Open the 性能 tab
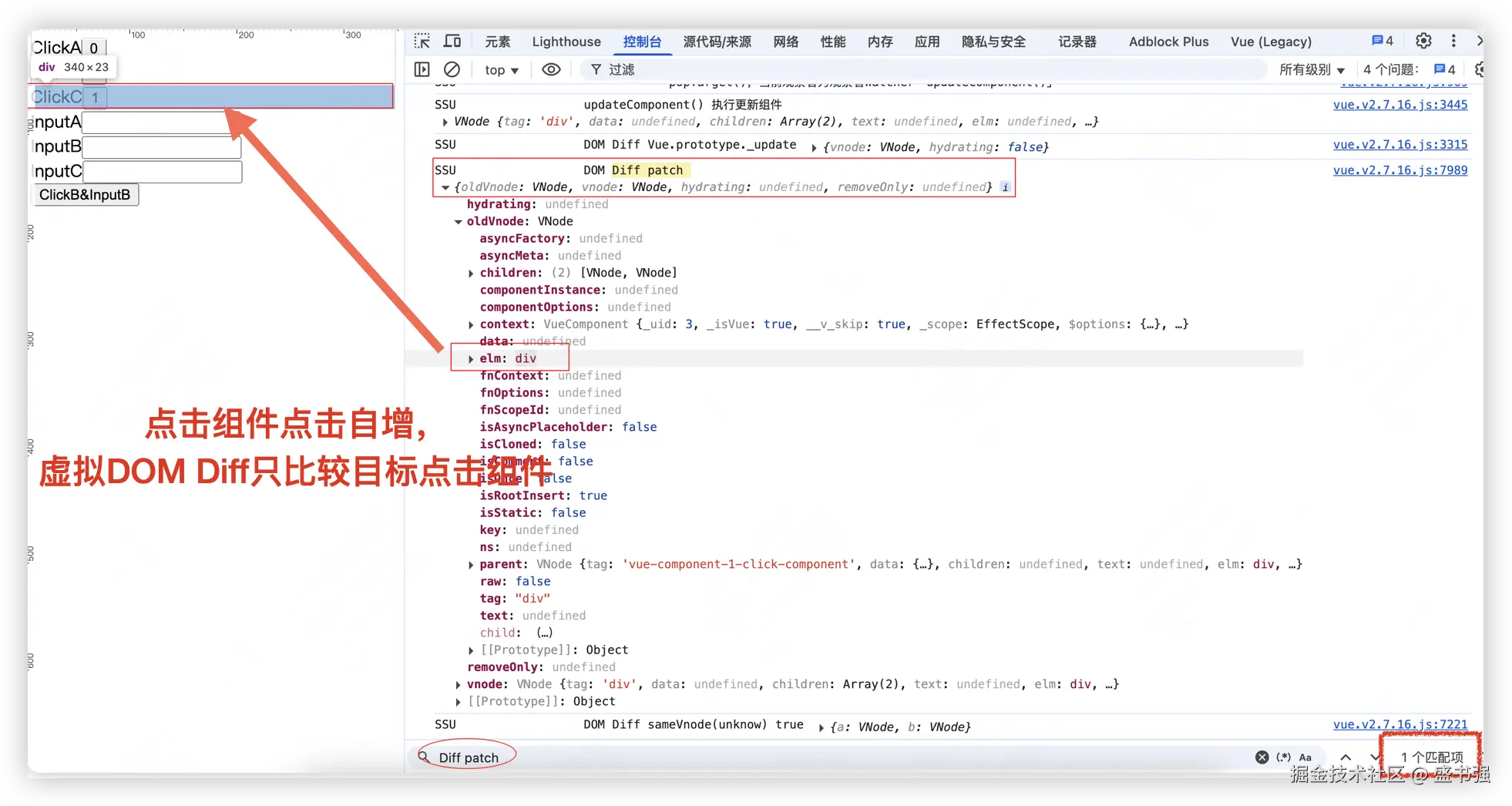 tap(833, 42)
